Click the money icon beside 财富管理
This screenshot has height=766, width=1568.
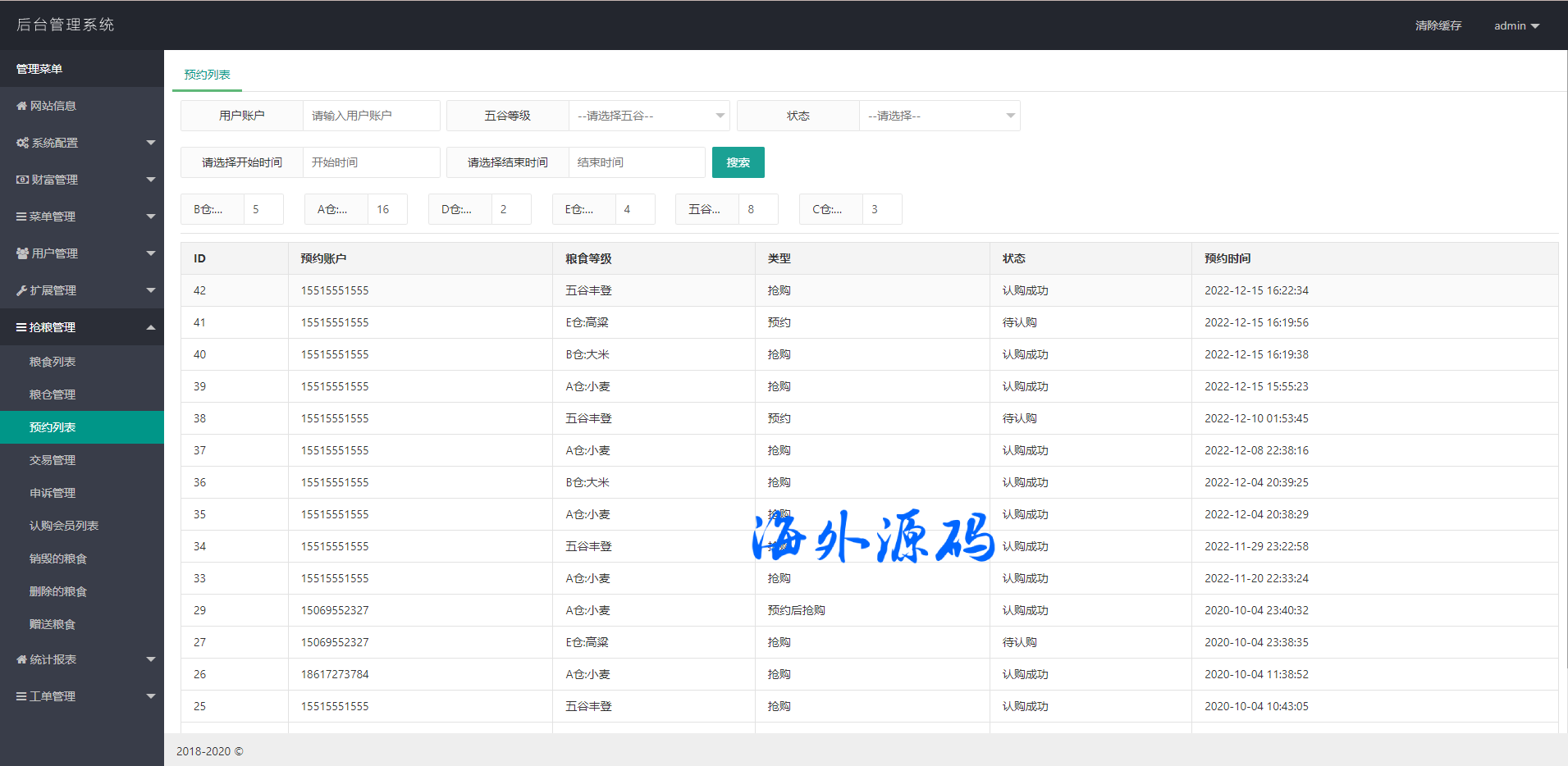pyautogui.click(x=22, y=180)
